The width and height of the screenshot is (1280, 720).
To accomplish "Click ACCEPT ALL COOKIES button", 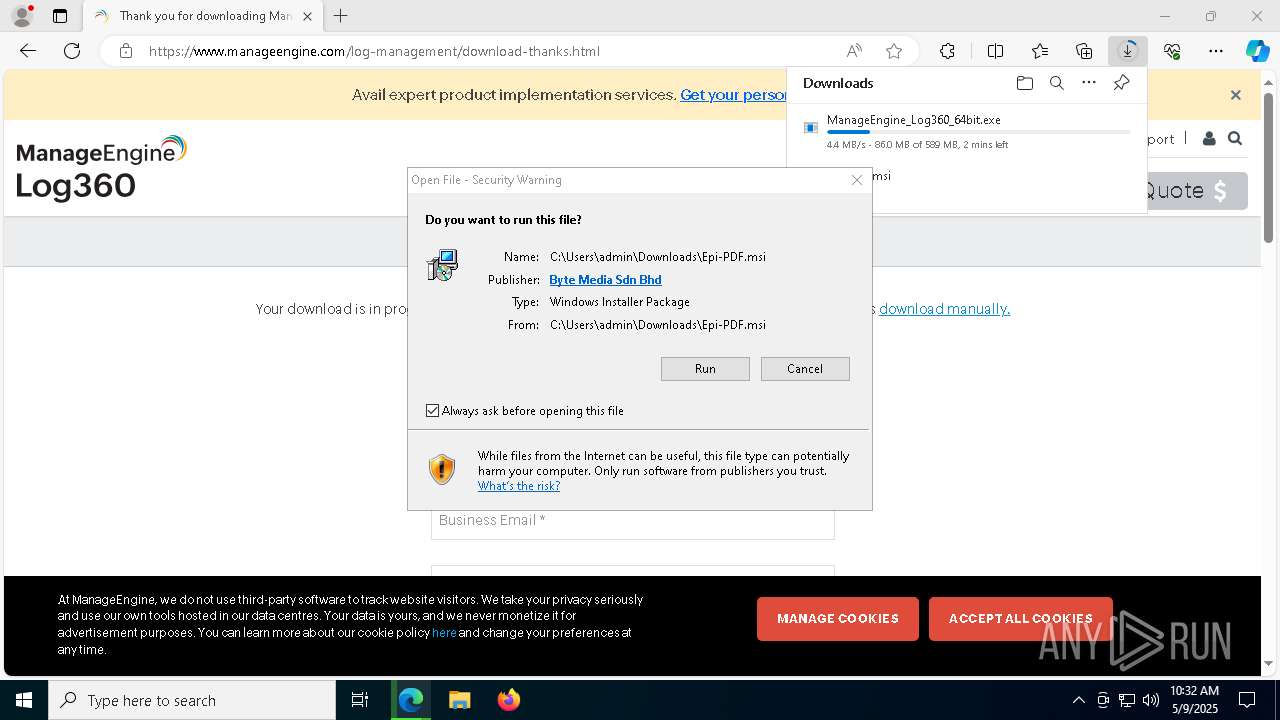I will point(1021,619).
